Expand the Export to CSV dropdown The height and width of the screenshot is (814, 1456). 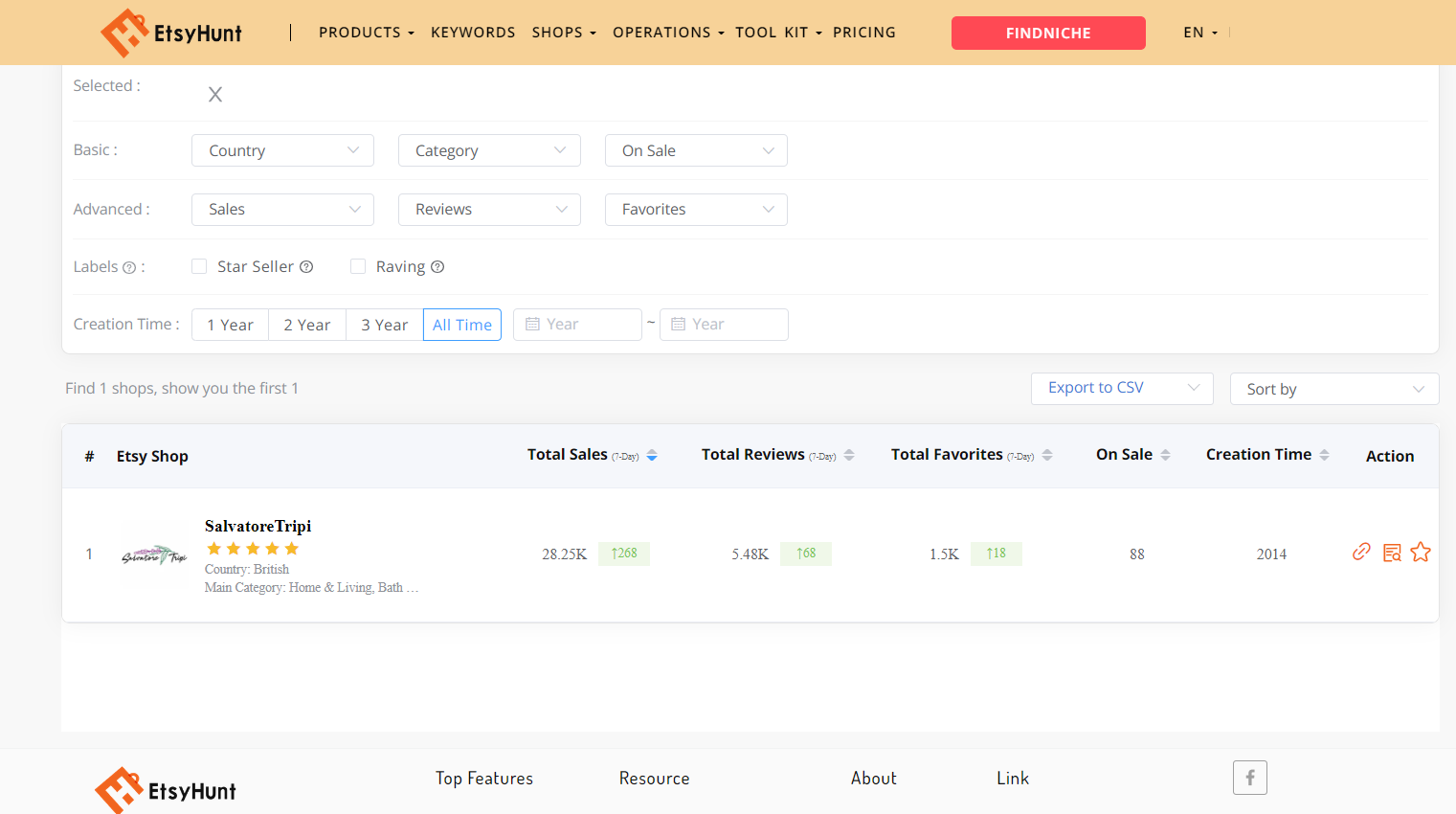[x=1122, y=388]
